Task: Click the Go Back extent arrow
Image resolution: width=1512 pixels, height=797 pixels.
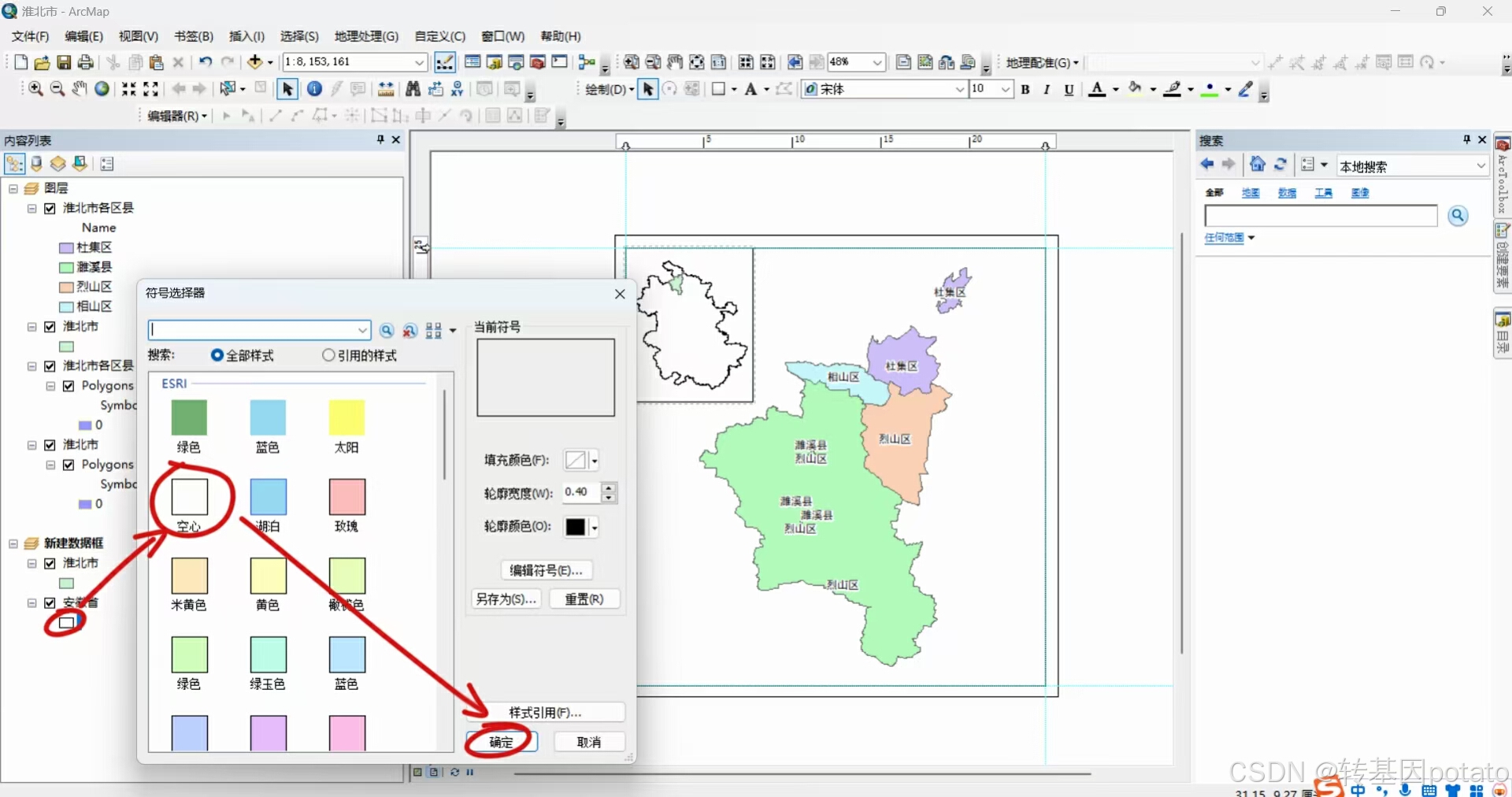Action: coord(180,89)
